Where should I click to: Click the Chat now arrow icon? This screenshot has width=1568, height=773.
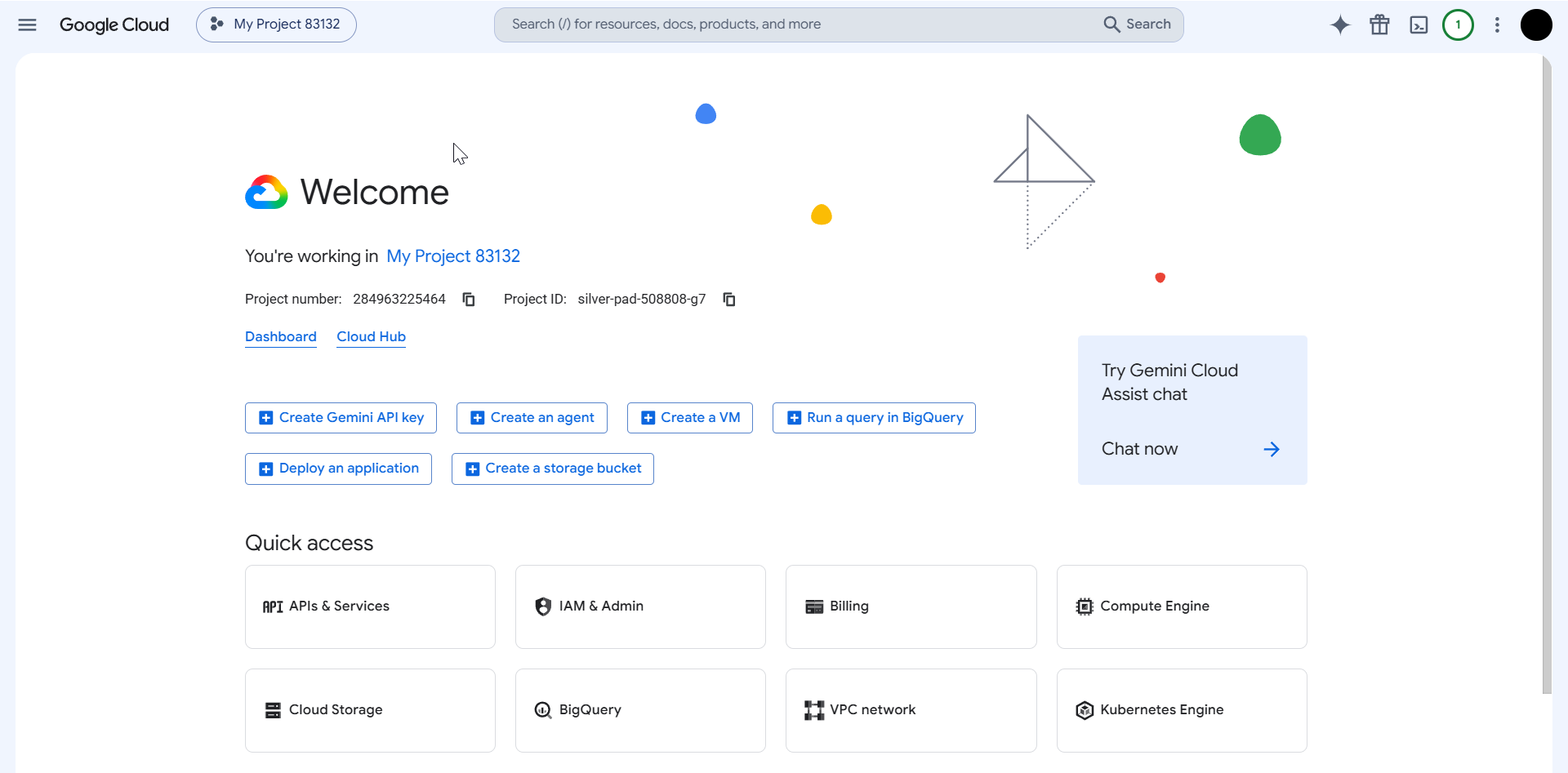[1272, 449]
